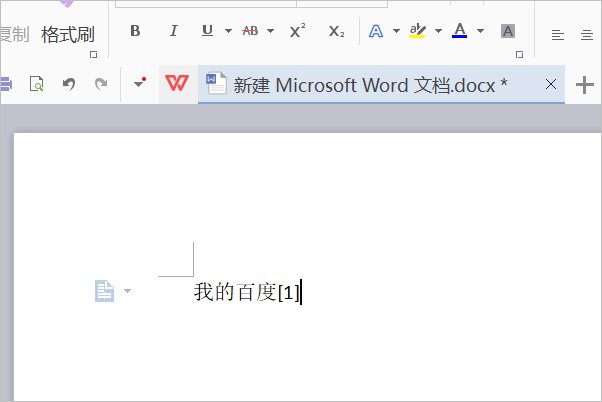Apply the yellow highlight color
Viewport: 602px width, 402px height.
[x=418, y=31]
